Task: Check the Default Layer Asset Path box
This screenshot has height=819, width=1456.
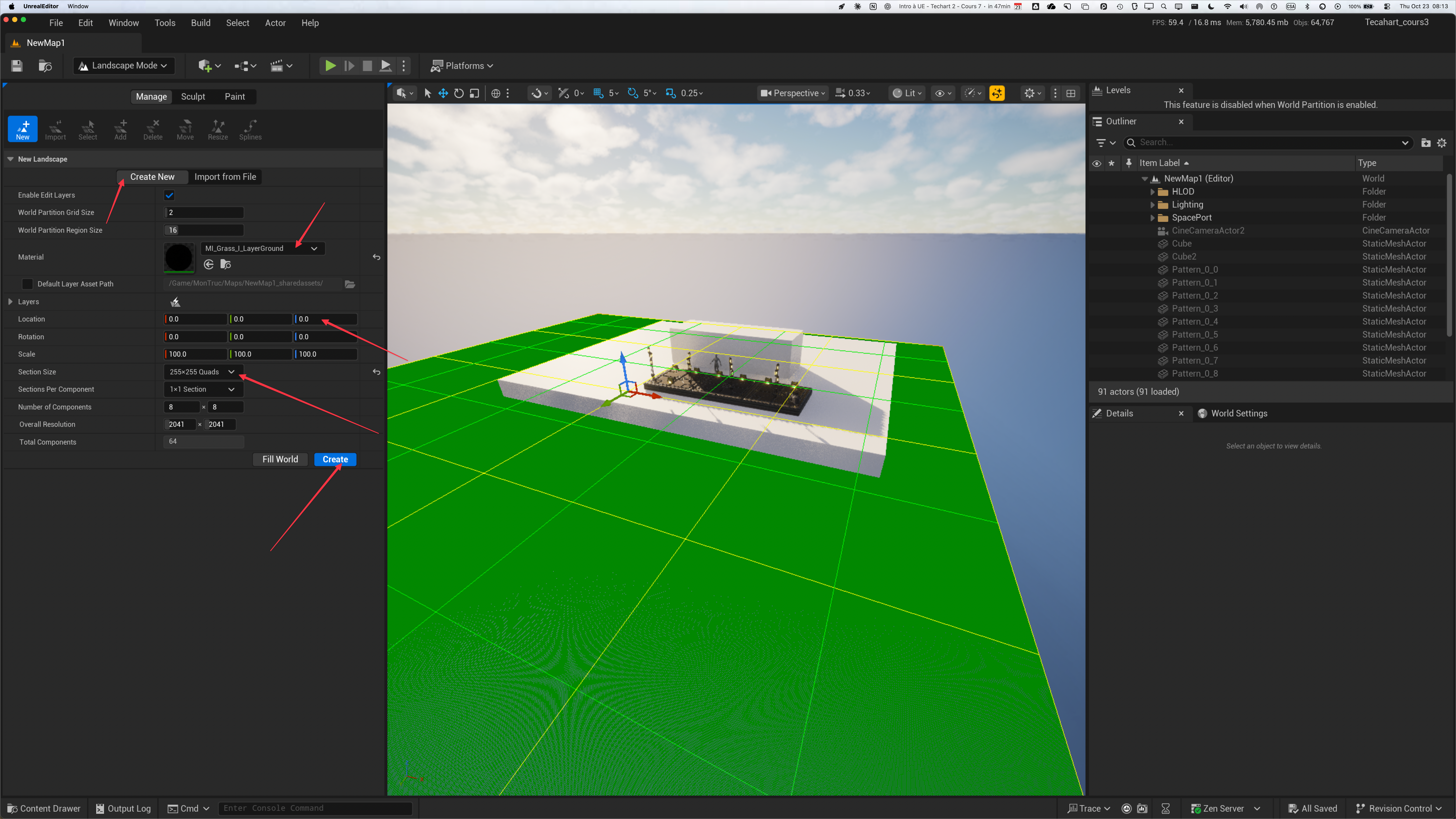Action: [x=27, y=284]
